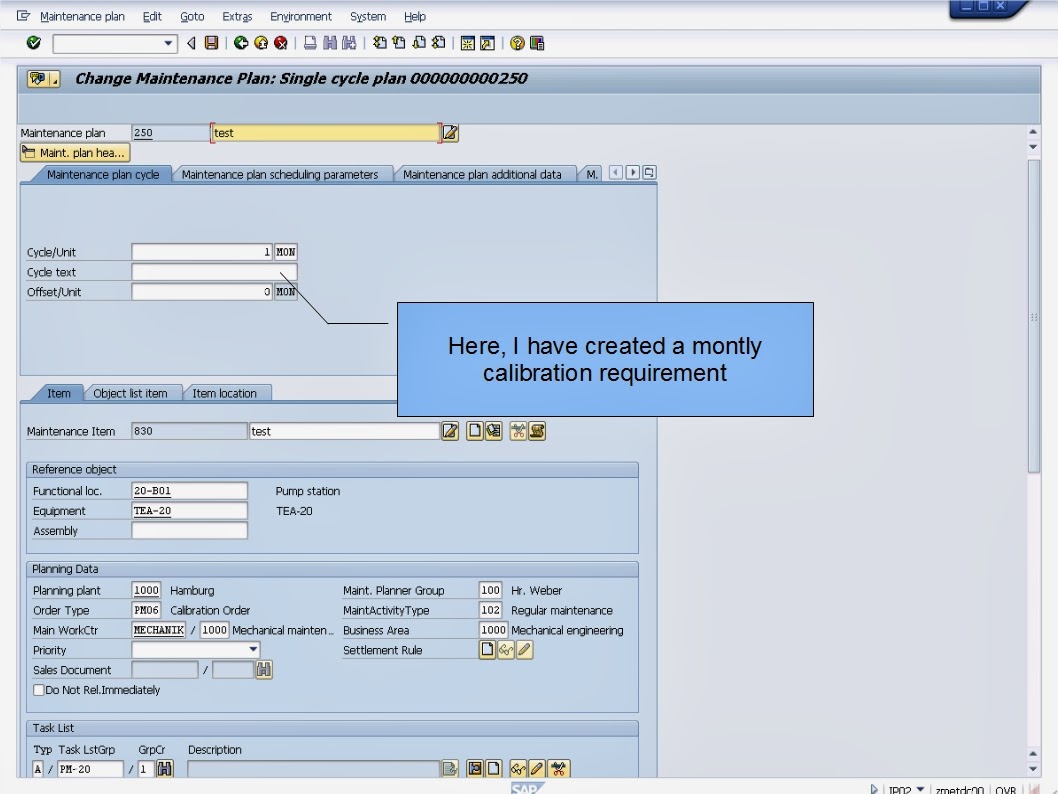The height and width of the screenshot is (794, 1058).
Task: Select the Back arrow icon in the toolbar
Action: (x=241, y=43)
